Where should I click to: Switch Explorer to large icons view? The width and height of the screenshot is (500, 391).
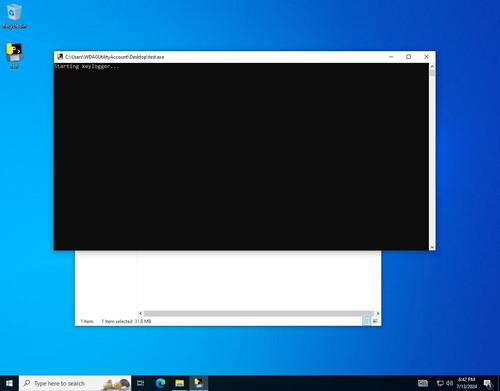[x=375, y=321]
